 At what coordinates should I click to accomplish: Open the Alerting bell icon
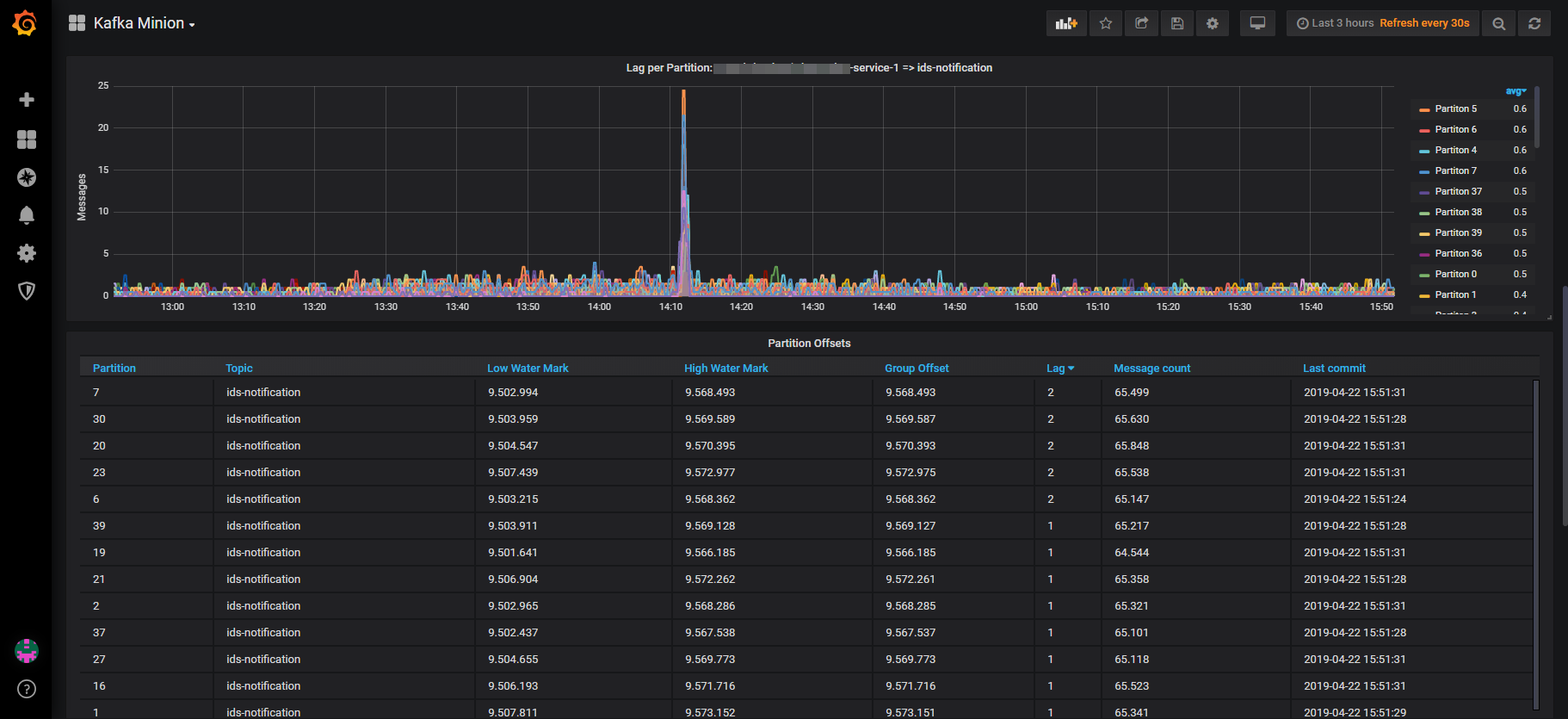point(27,215)
